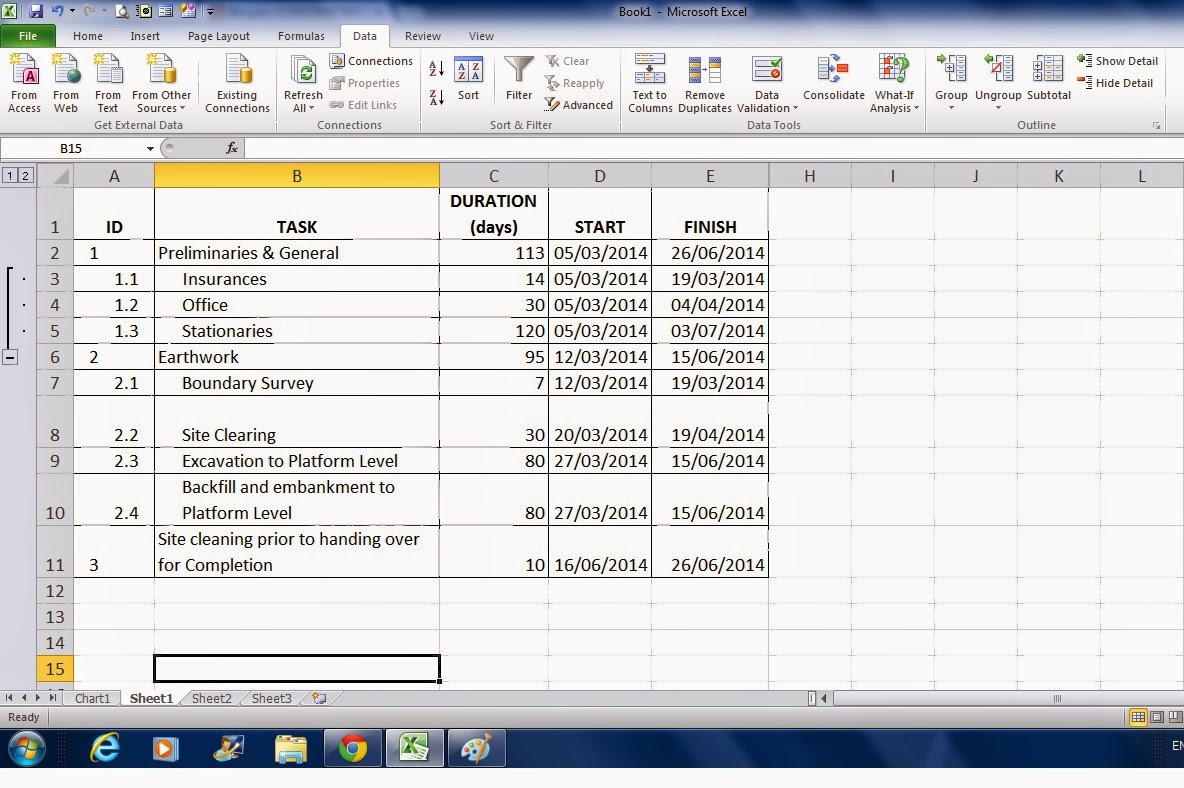The width and height of the screenshot is (1184, 788).
Task: Click the From Text import icon
Action: pos(108,83)
